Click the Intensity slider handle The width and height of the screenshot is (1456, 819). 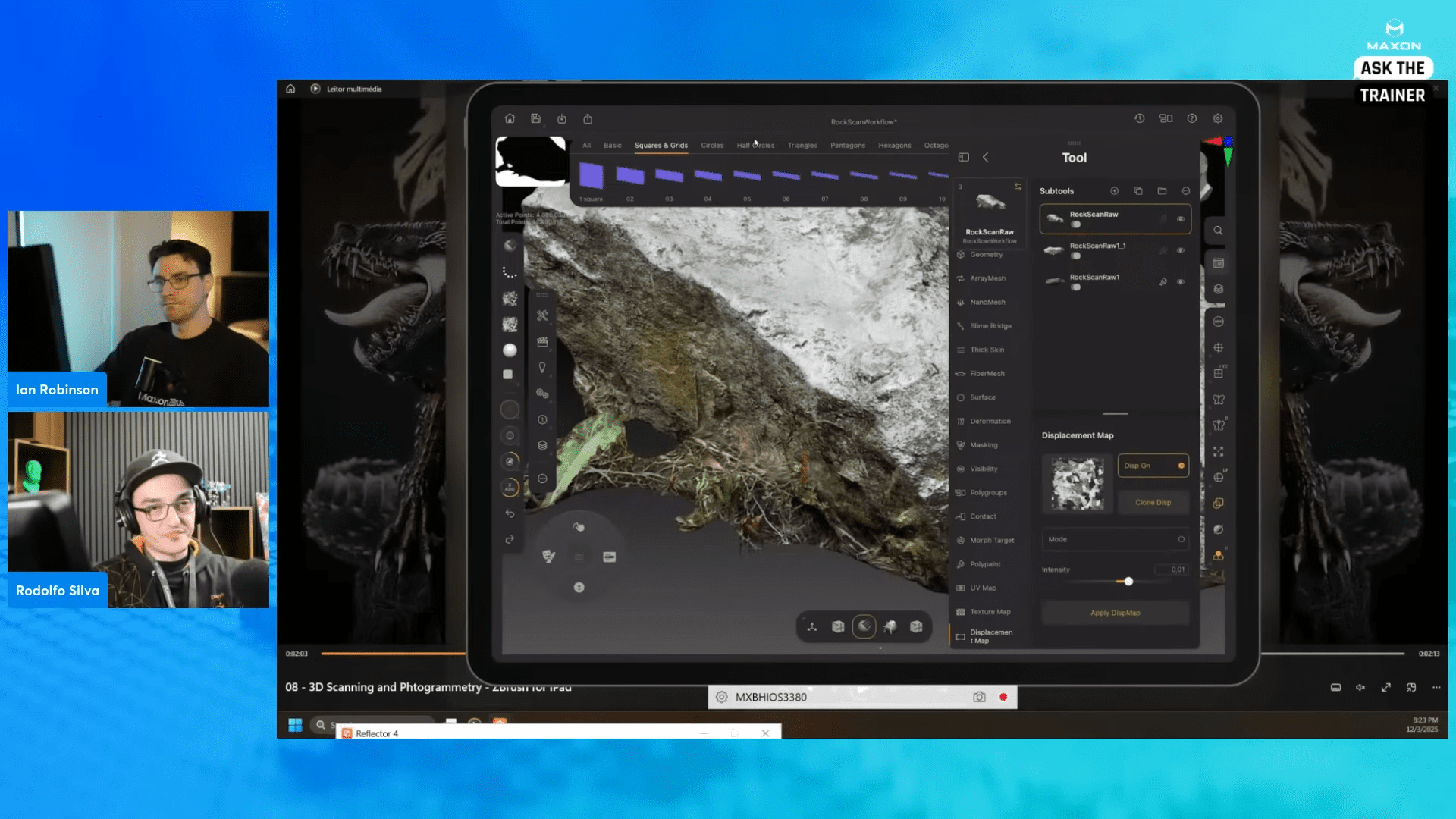[1128, 582]
